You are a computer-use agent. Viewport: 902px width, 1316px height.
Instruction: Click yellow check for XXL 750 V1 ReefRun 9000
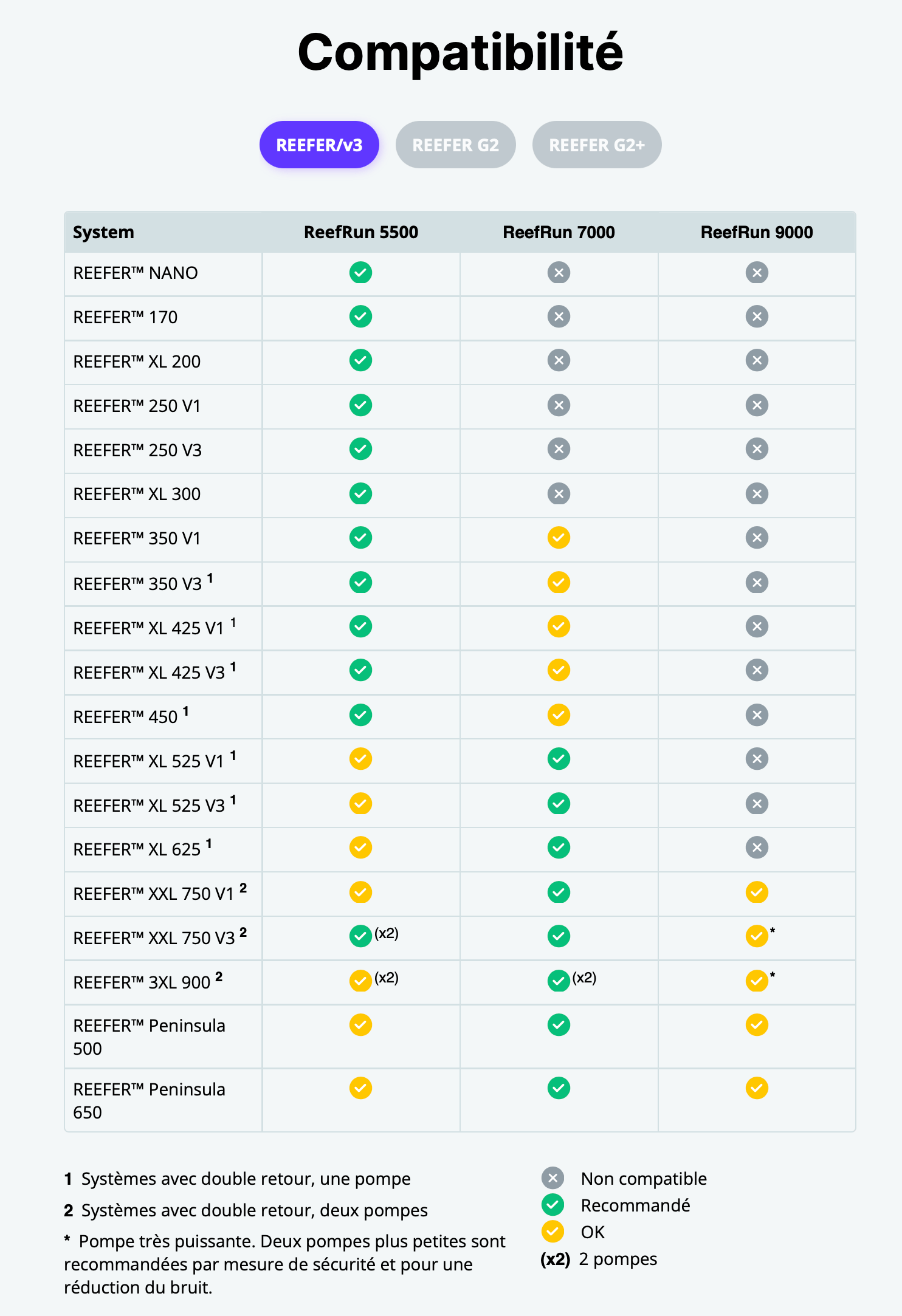[757, 893]
